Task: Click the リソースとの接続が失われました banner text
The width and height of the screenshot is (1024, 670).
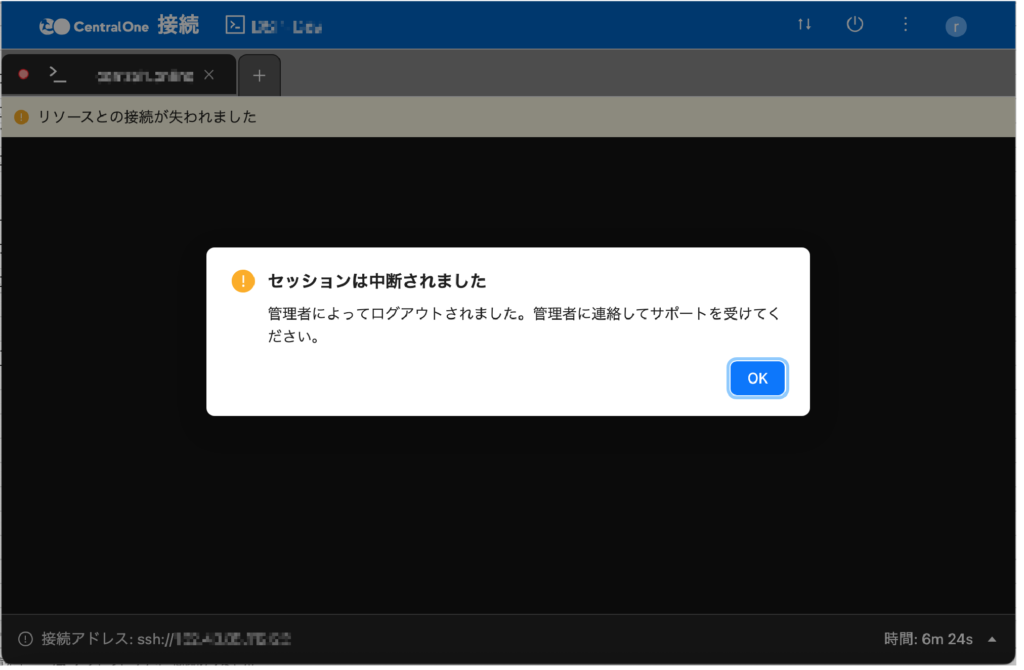Action: (147, 117)
